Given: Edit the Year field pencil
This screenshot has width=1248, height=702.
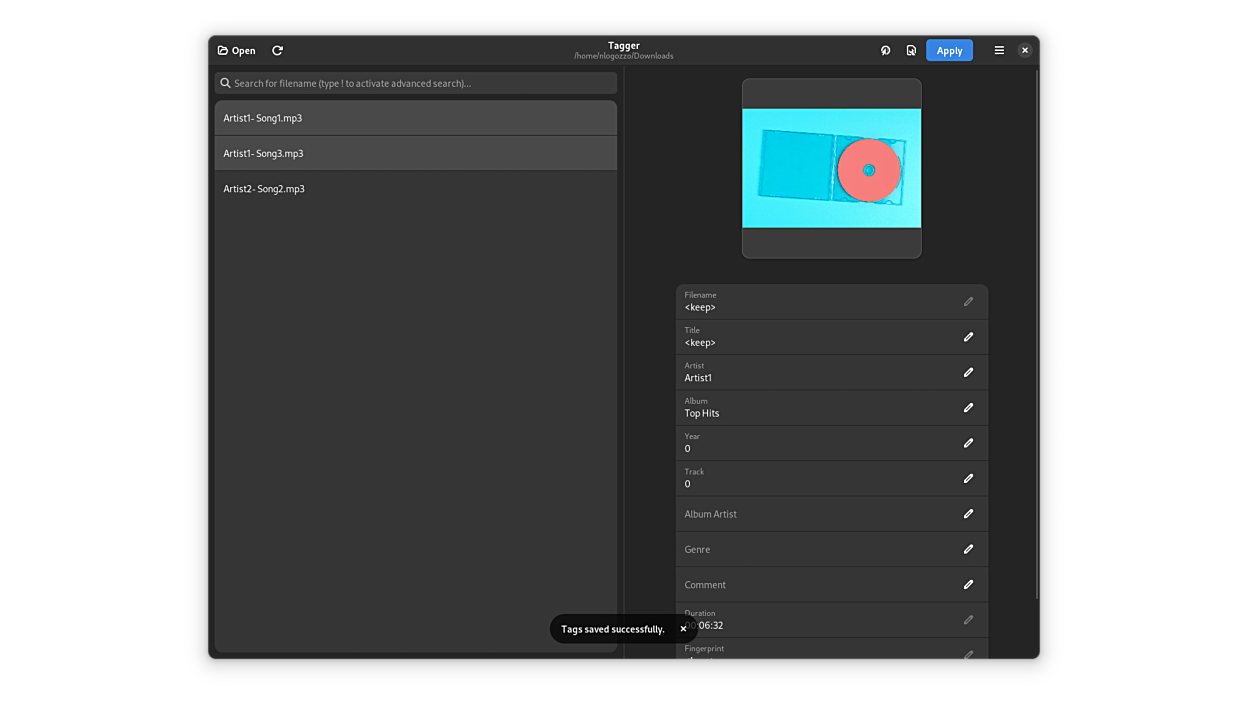Looking at the screenshot, I should [x=968, y=443].
